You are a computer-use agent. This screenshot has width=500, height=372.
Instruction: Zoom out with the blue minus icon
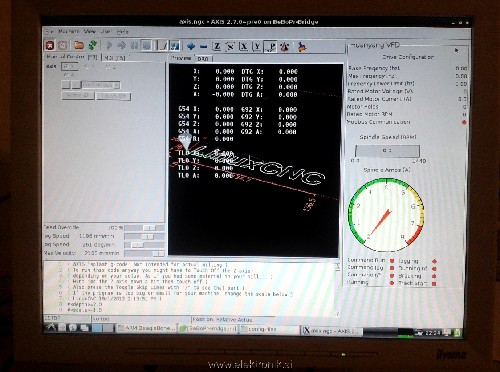click(203, 47)
